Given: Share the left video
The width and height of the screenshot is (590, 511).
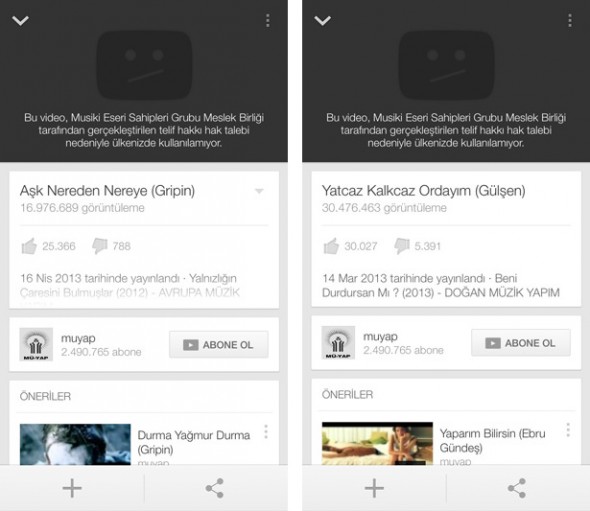Looking at the screenshot, I should 215,488.
